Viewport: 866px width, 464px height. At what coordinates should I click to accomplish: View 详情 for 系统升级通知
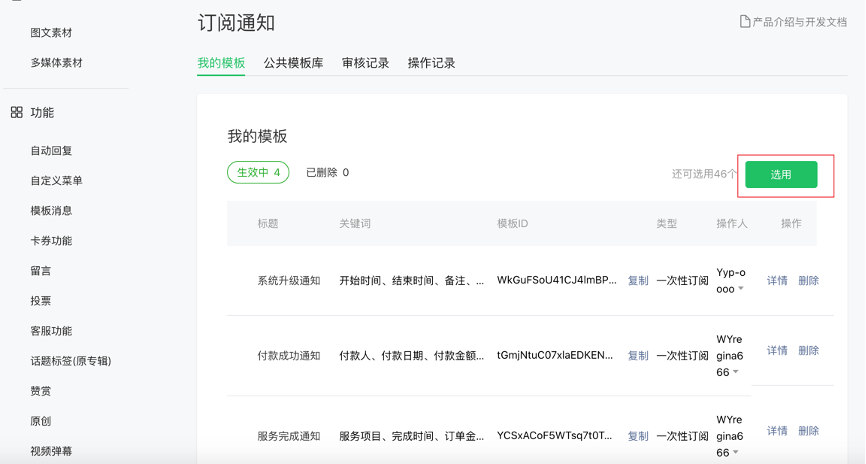[777, 281]
